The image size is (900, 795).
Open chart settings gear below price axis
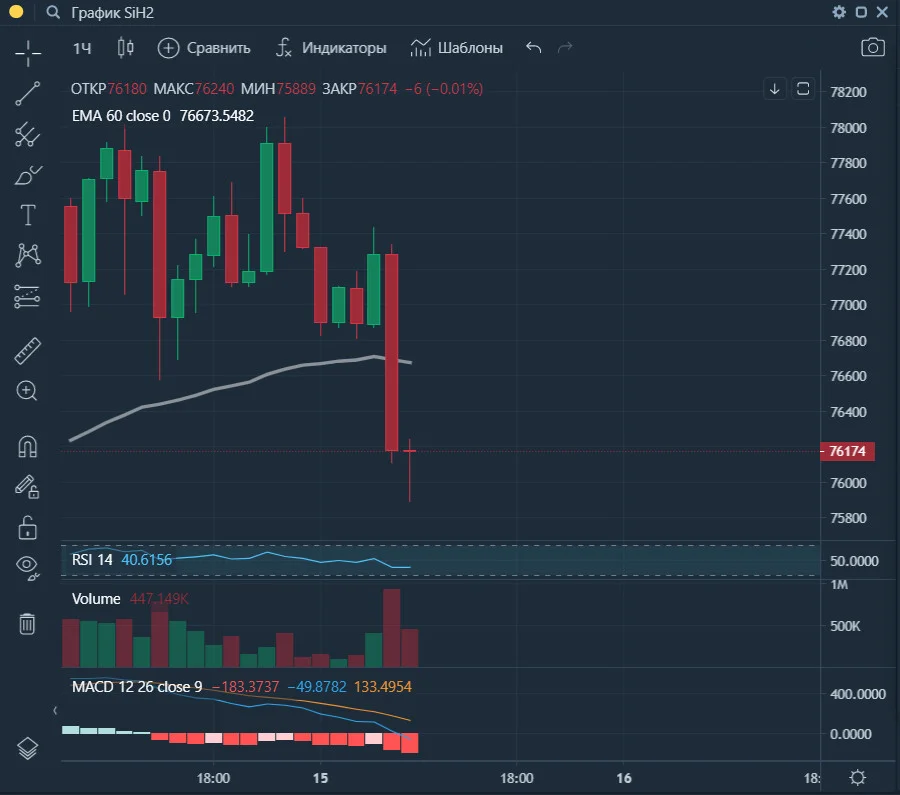(858, 778)
